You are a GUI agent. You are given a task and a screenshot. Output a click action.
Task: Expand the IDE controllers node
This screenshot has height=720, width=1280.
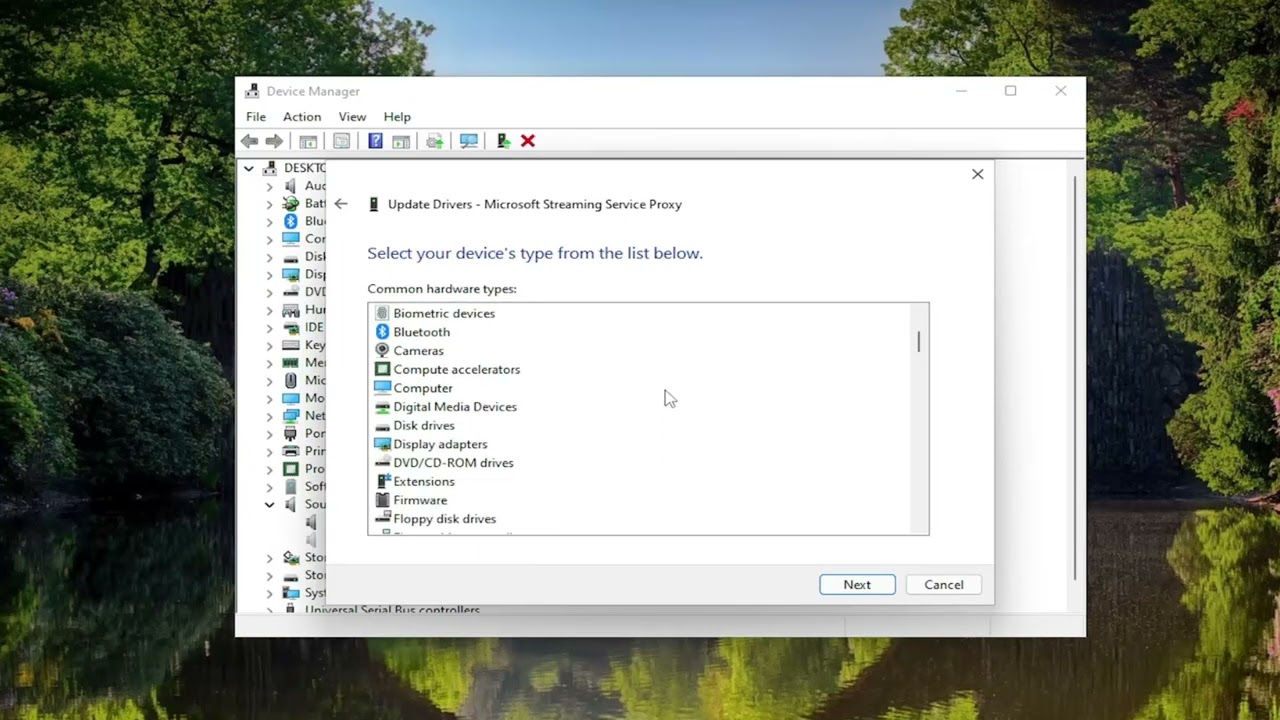(x=269, y=327)
